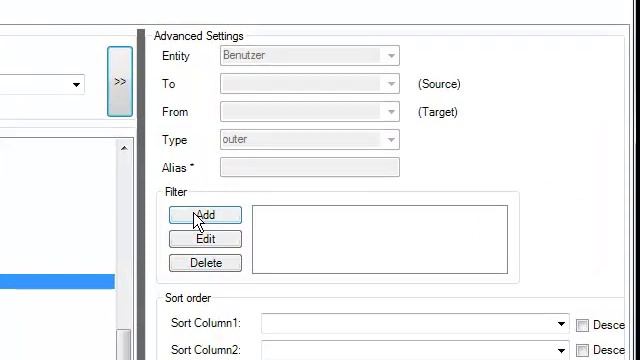Open the To (Source) dropdown
640x360 pixels.
(x=309, y=84)
